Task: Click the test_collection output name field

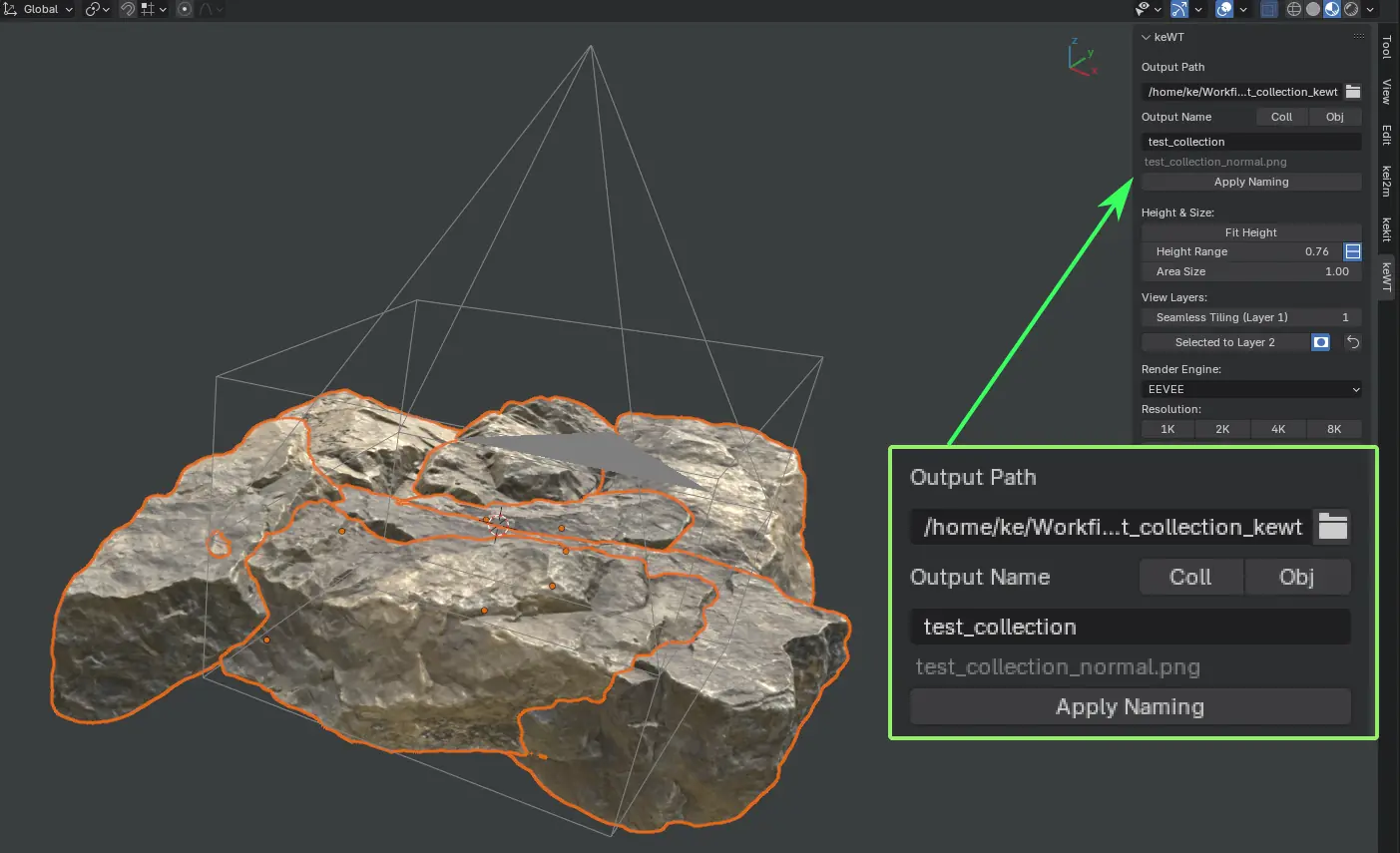Action: click(x=1251, y=142)
